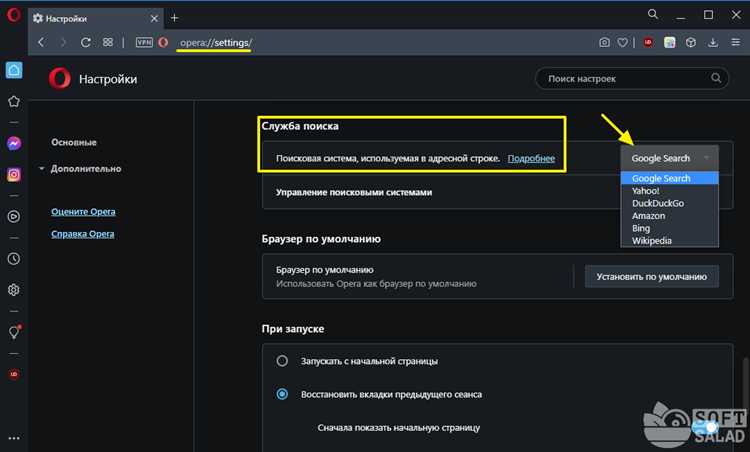The image size is (750, 452).
Task: Click the opera://settings/ address bar
Action: (x=216, y=43)
